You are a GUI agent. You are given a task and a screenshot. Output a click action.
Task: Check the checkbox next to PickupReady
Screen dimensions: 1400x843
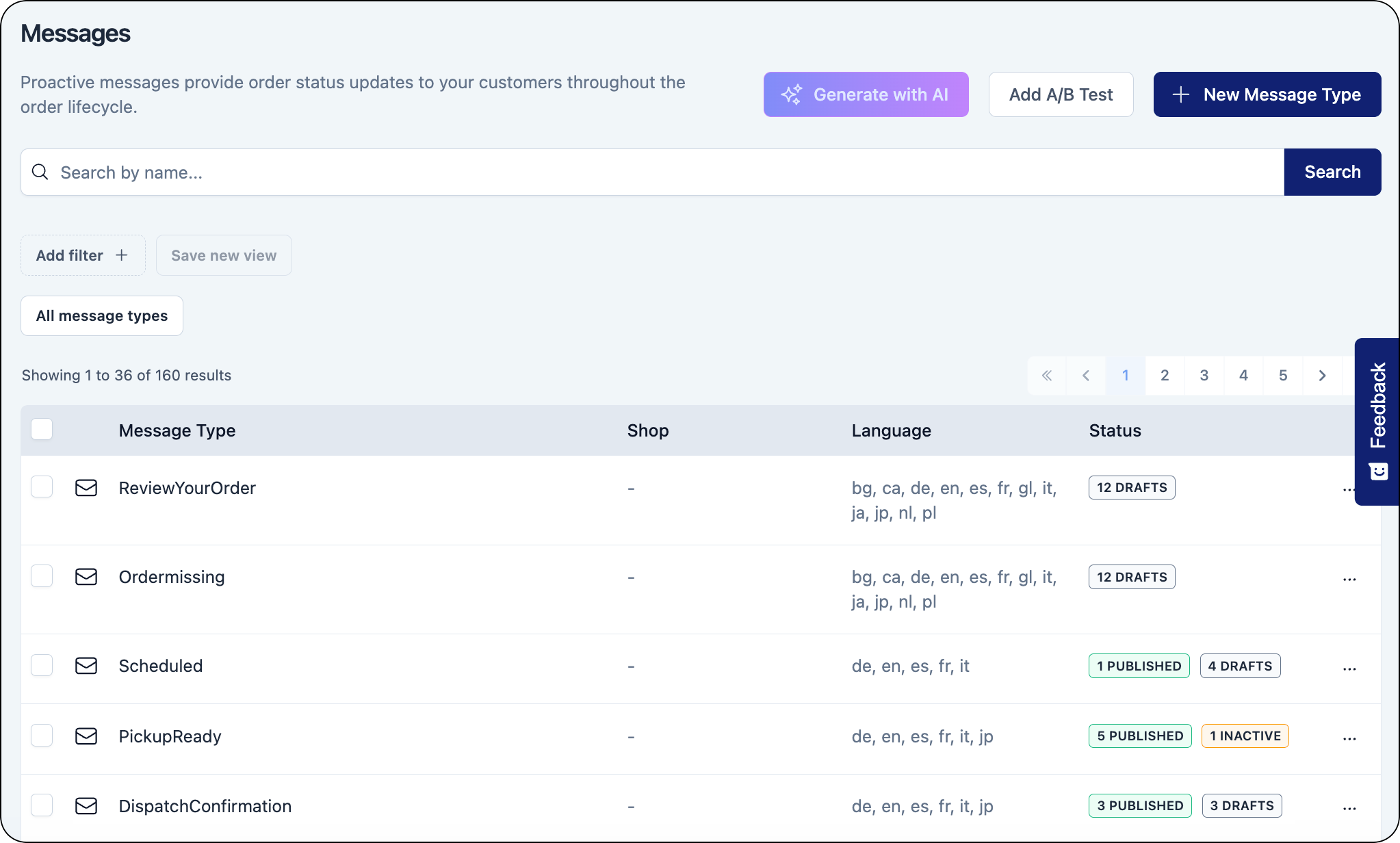click(x=42, y=735)
